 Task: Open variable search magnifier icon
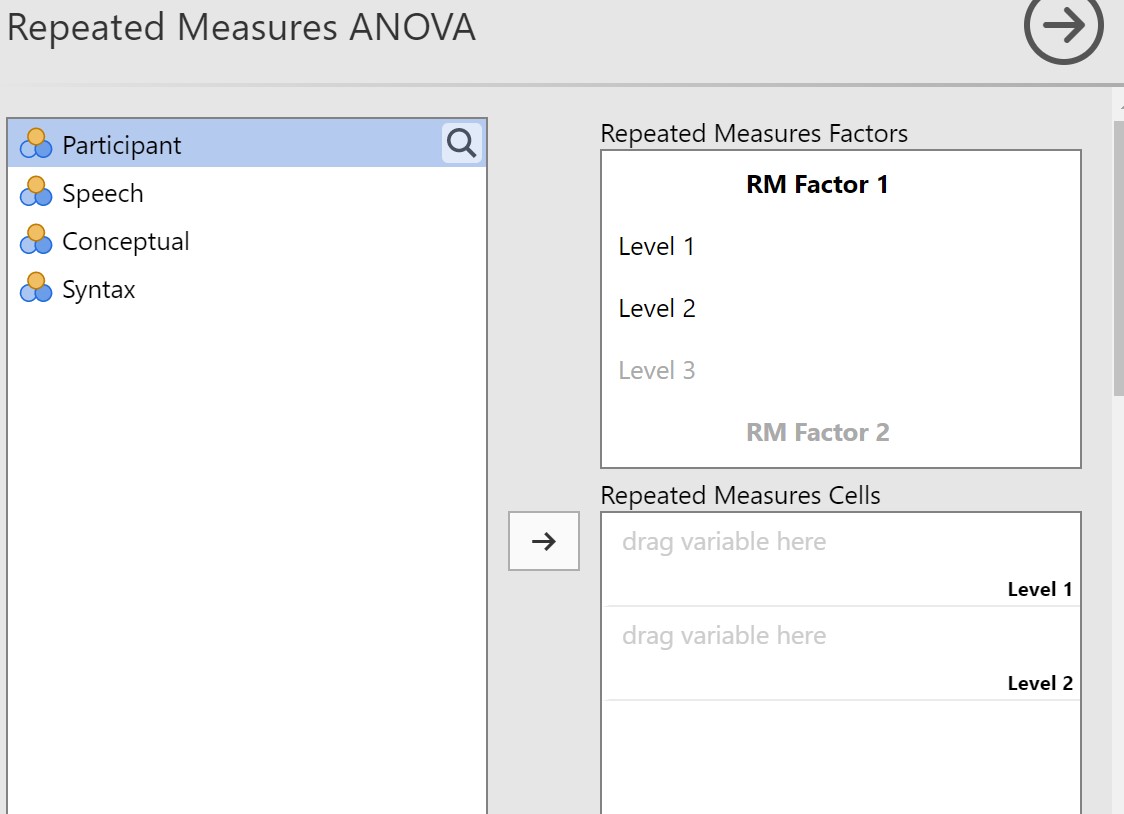coord(462,143)
